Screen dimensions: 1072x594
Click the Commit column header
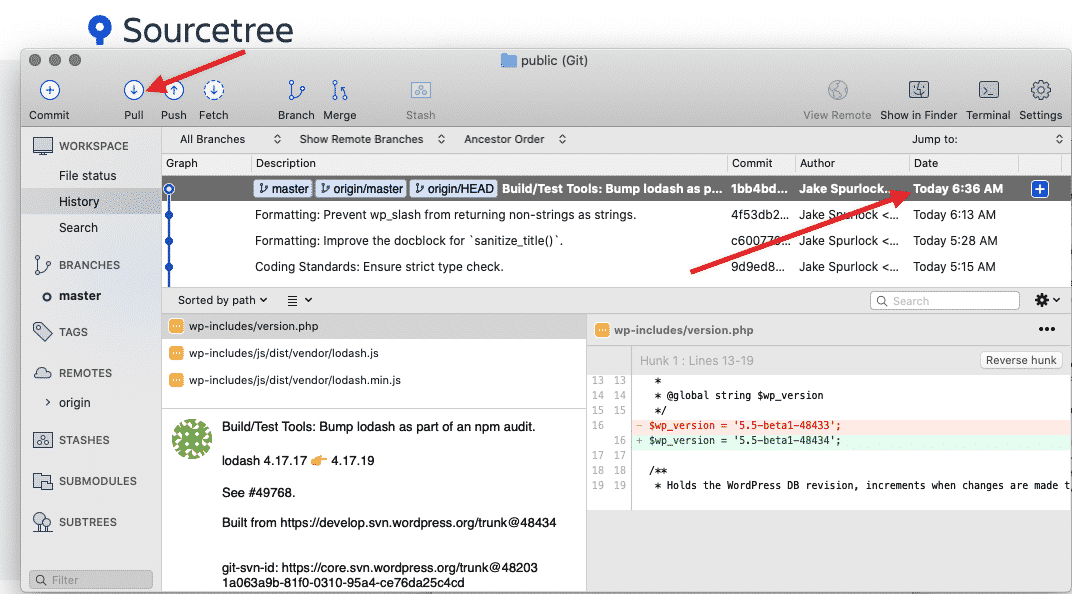point(752,163)
